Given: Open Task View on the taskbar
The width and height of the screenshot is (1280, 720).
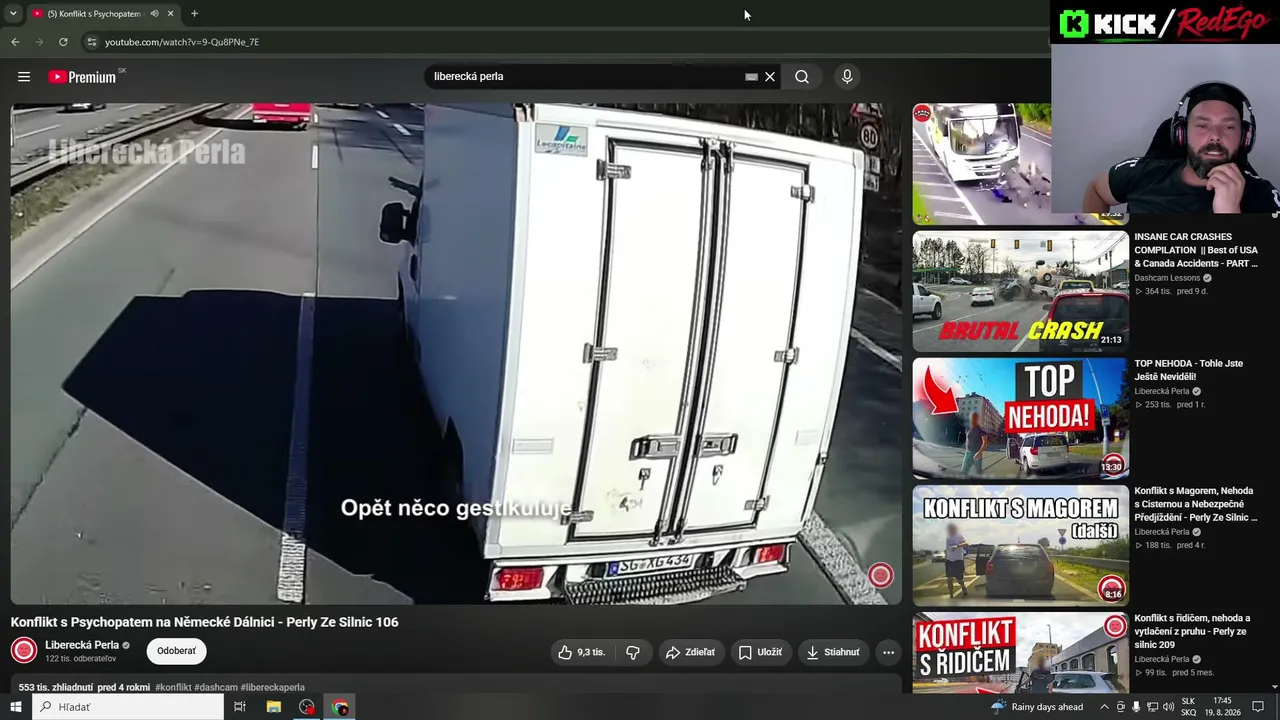Looking at the screenshot, I should coord(240,707).
